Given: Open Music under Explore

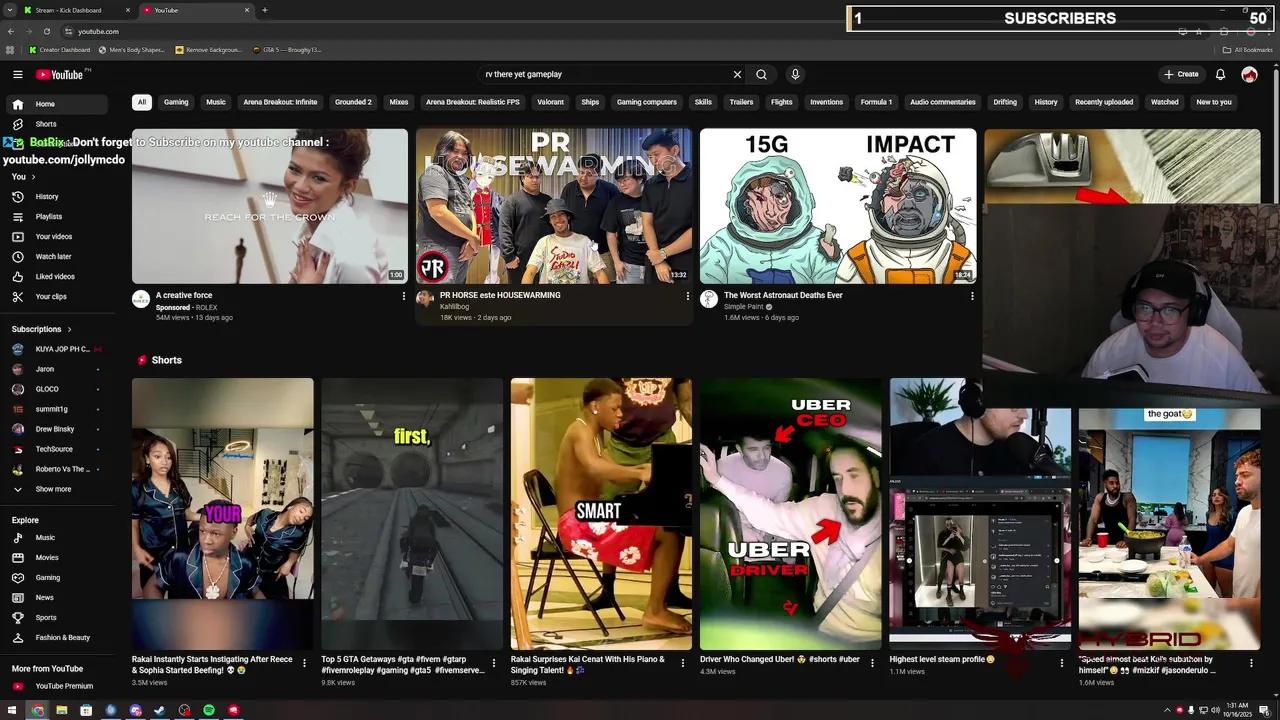Looking at the screenshot, I should 56,538.
